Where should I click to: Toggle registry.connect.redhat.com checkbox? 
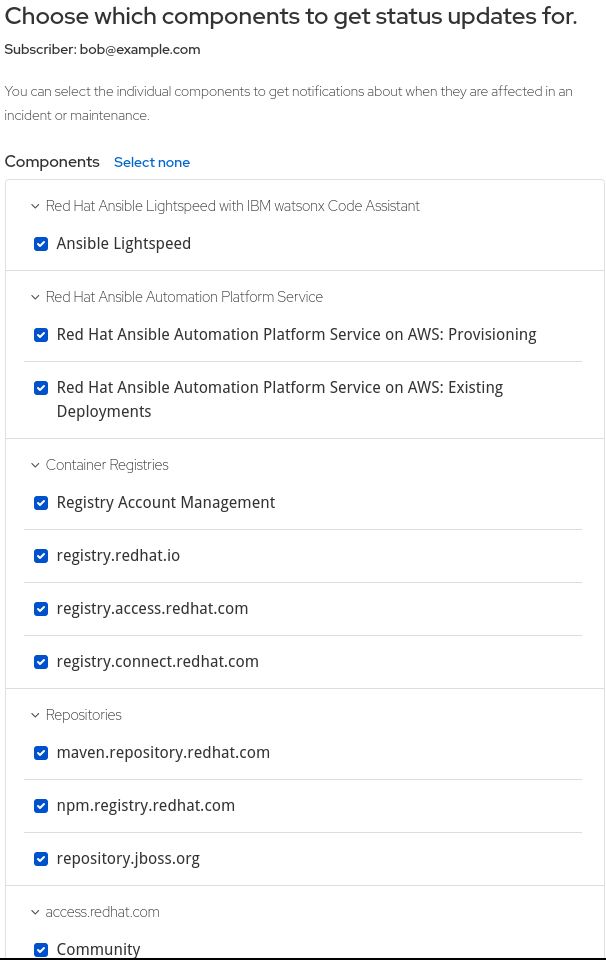pos(41,662)
